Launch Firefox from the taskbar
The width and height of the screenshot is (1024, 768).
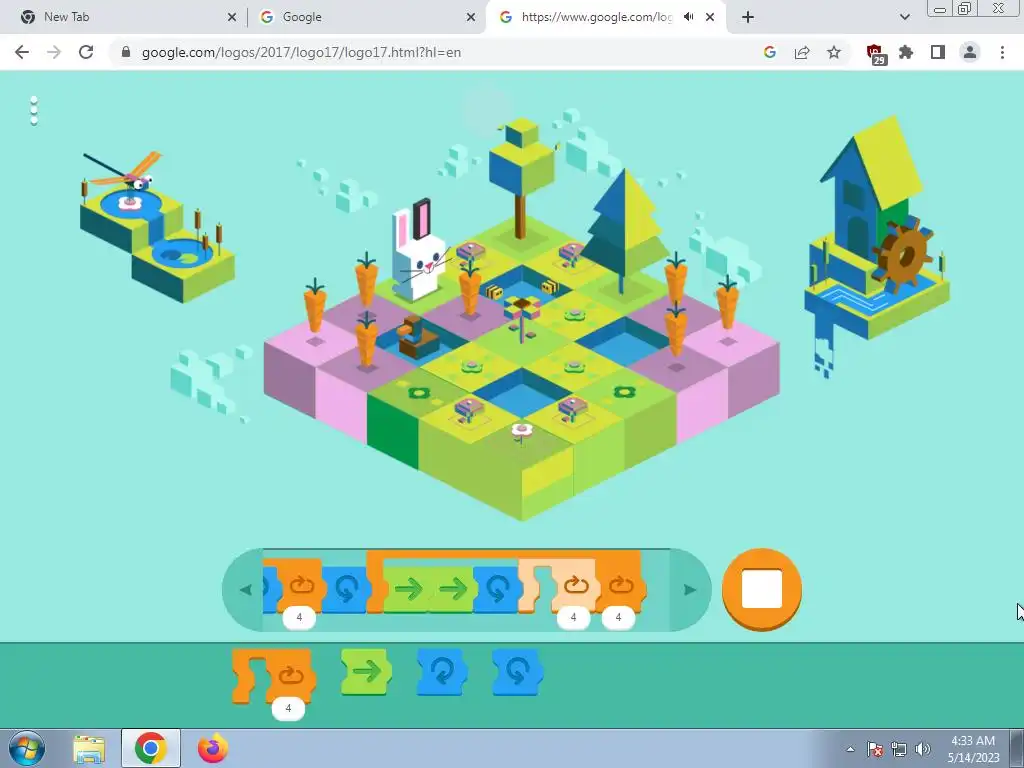(213, 748)
